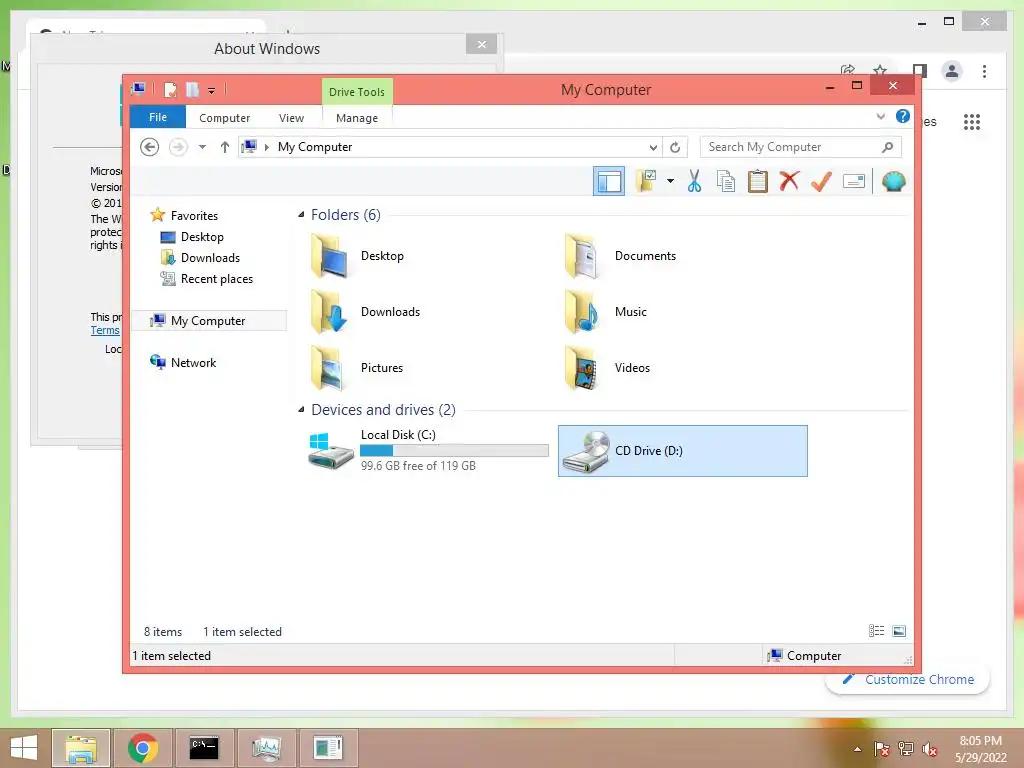Show hidden tray icons arrow

857,749
